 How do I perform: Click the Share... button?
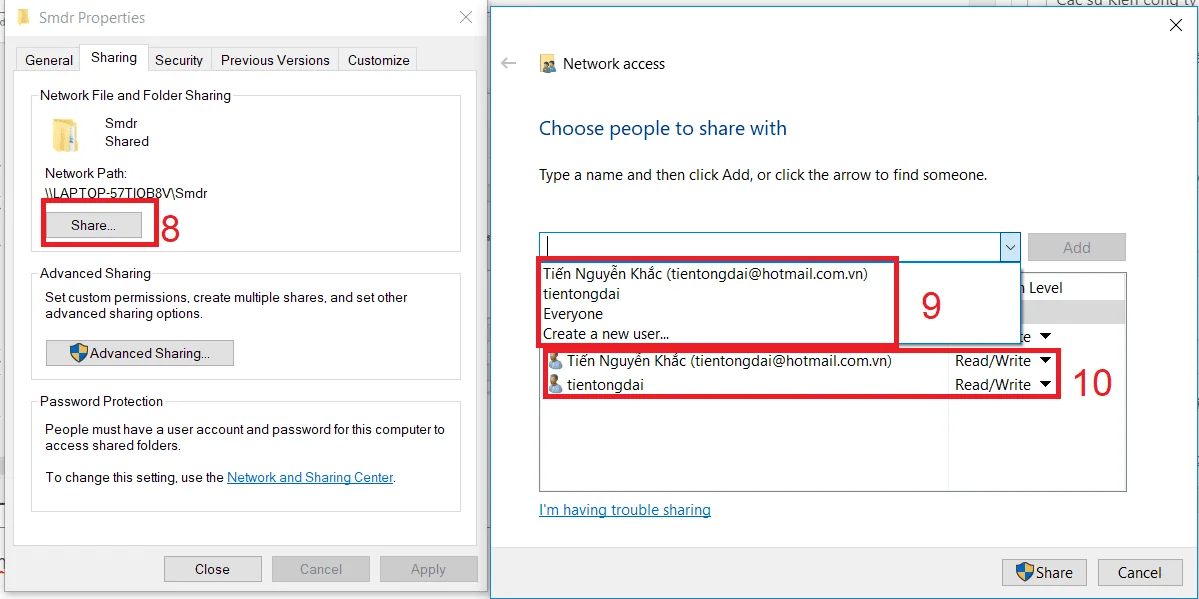93,225
